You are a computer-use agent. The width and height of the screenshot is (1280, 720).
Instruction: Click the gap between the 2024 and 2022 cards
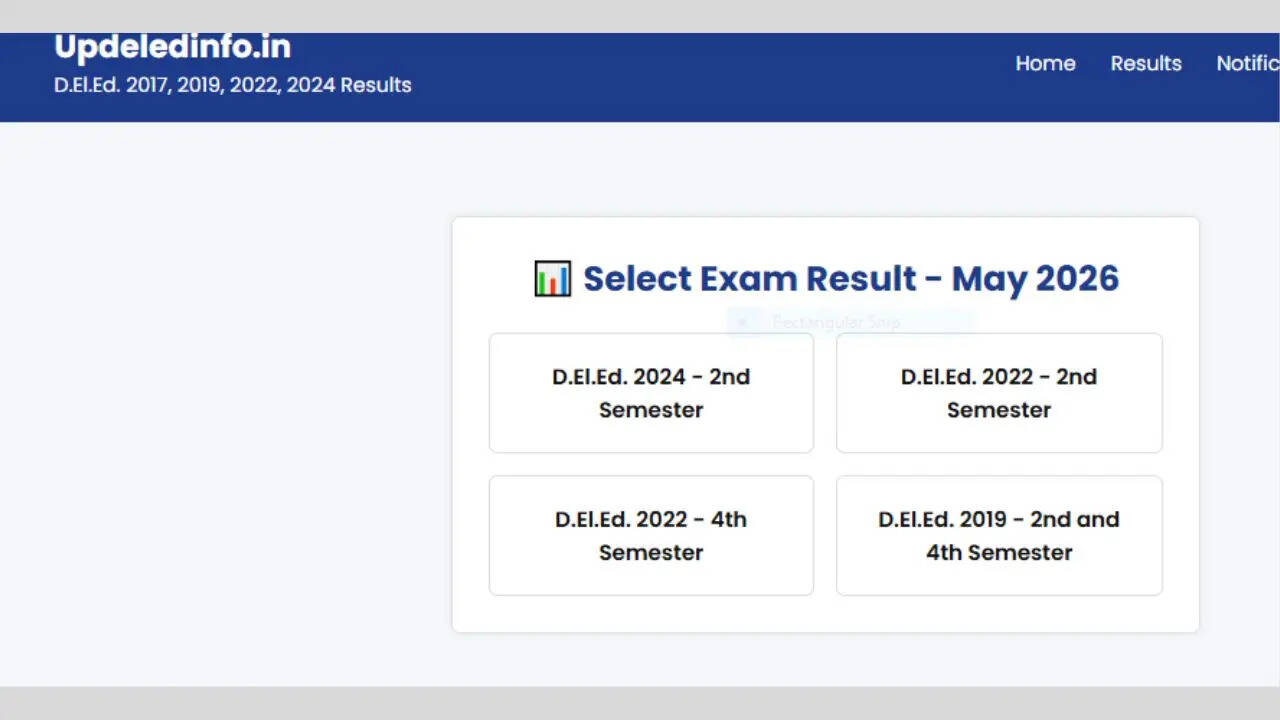pyautogui.click(x=825, y=393)
